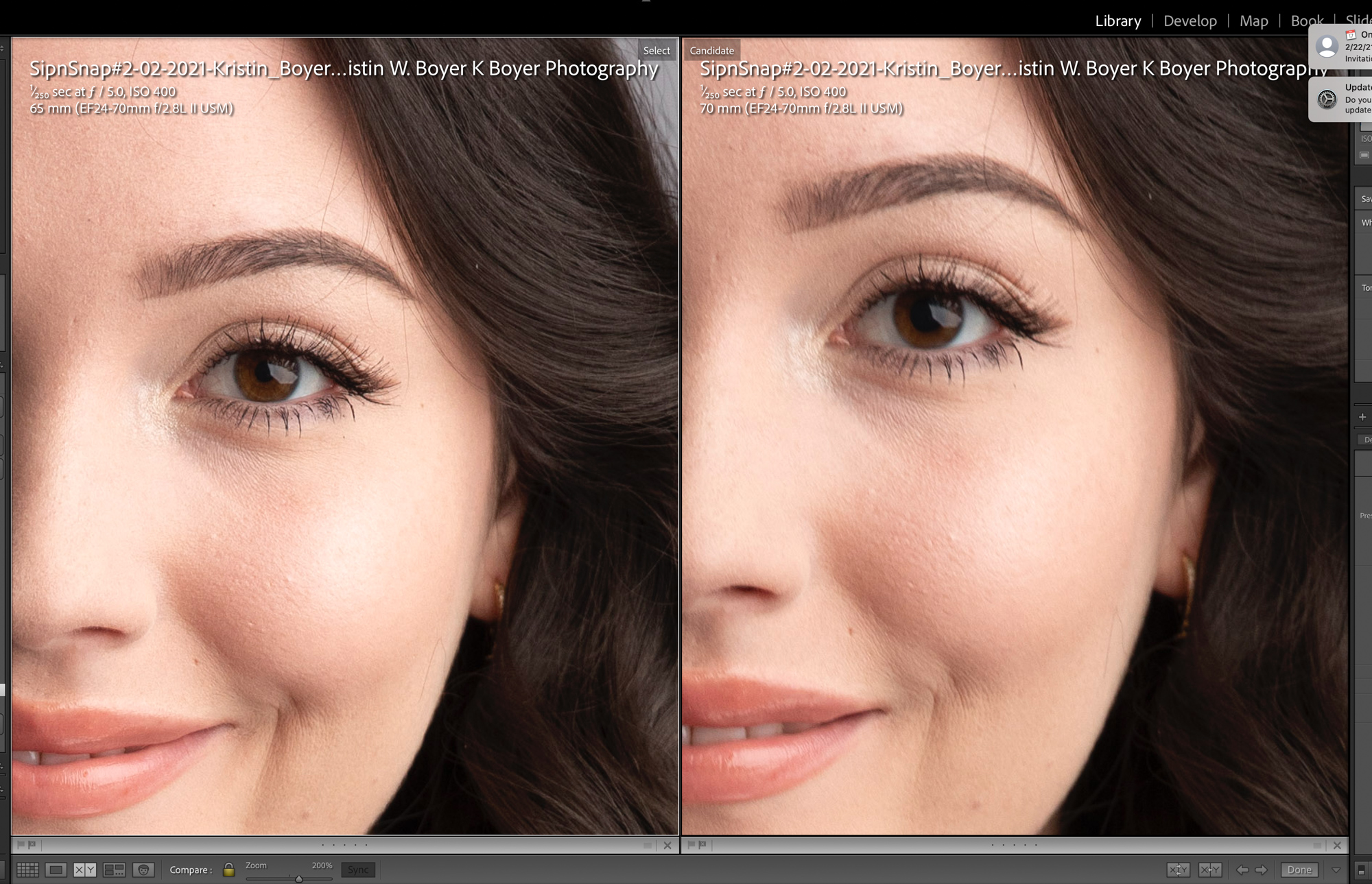Switch to Loupe view icon

coord(56,870)
